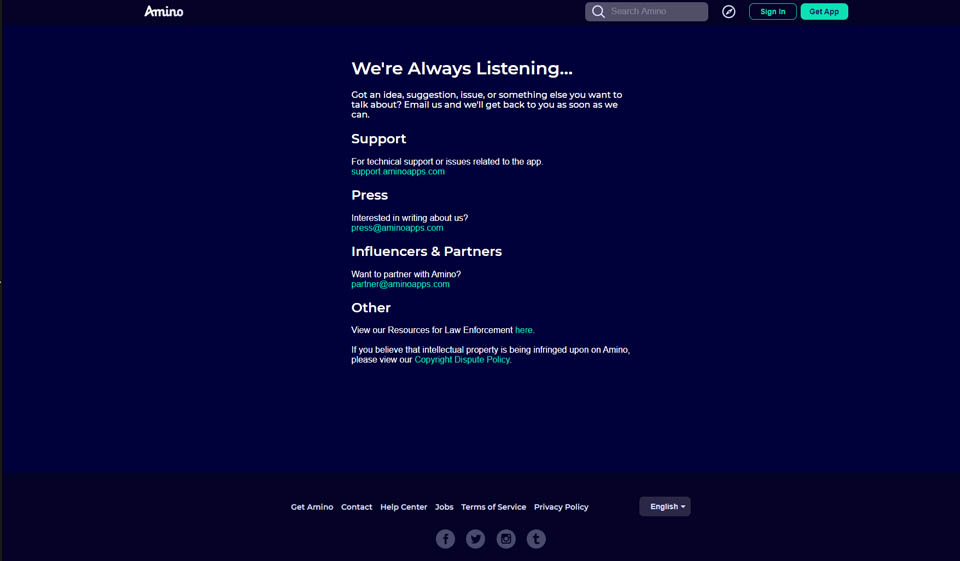960x561 pixels.
Task: Click the partner@aminoapps.com email link
Action: (x=400, y=284)
